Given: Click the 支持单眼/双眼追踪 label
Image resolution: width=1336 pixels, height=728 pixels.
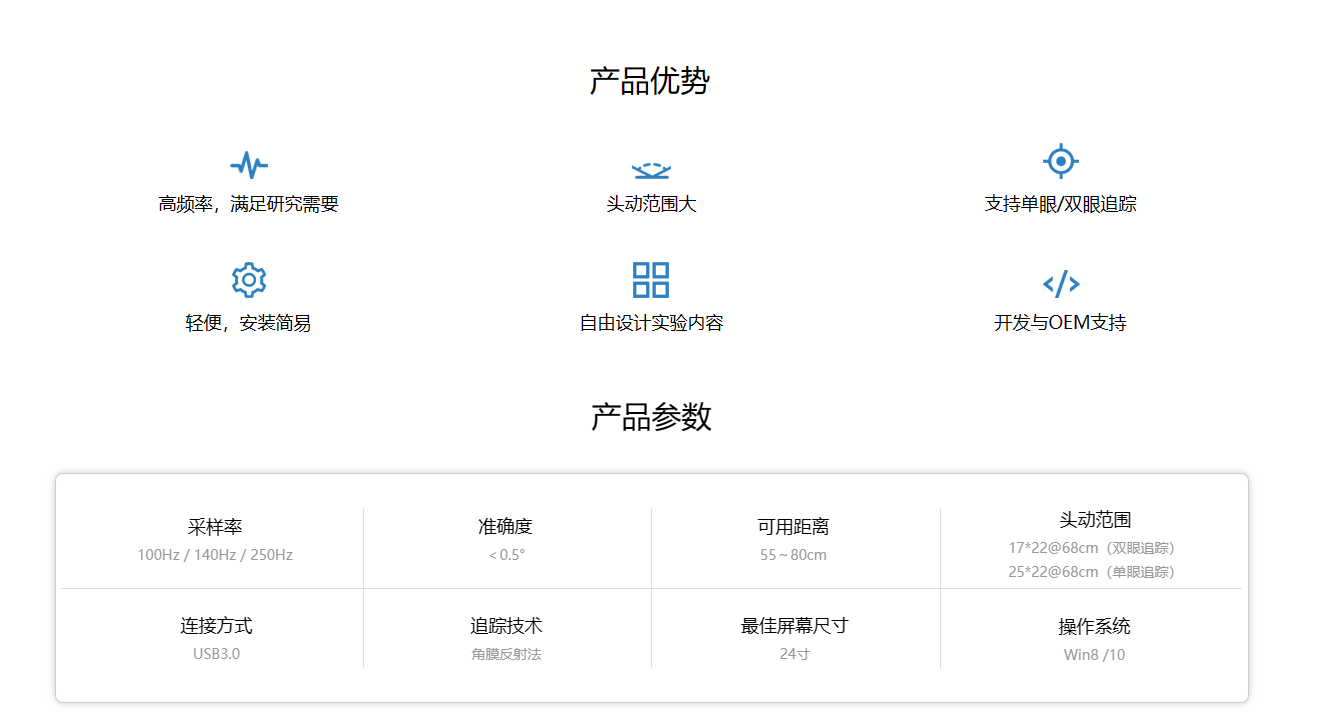Looking at the screenshot, I should click(1060, 204).
